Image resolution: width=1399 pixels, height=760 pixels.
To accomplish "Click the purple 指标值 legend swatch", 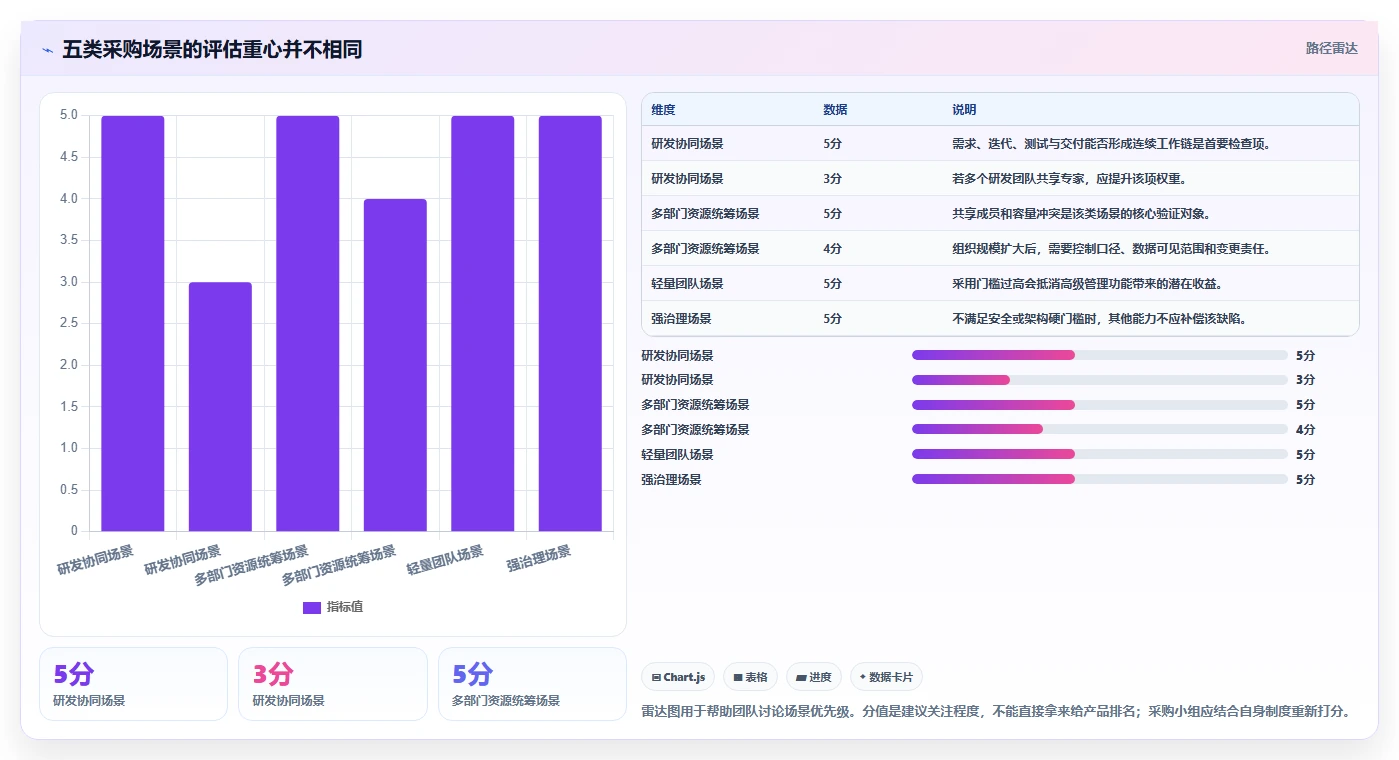I will [x=312, y=607].
